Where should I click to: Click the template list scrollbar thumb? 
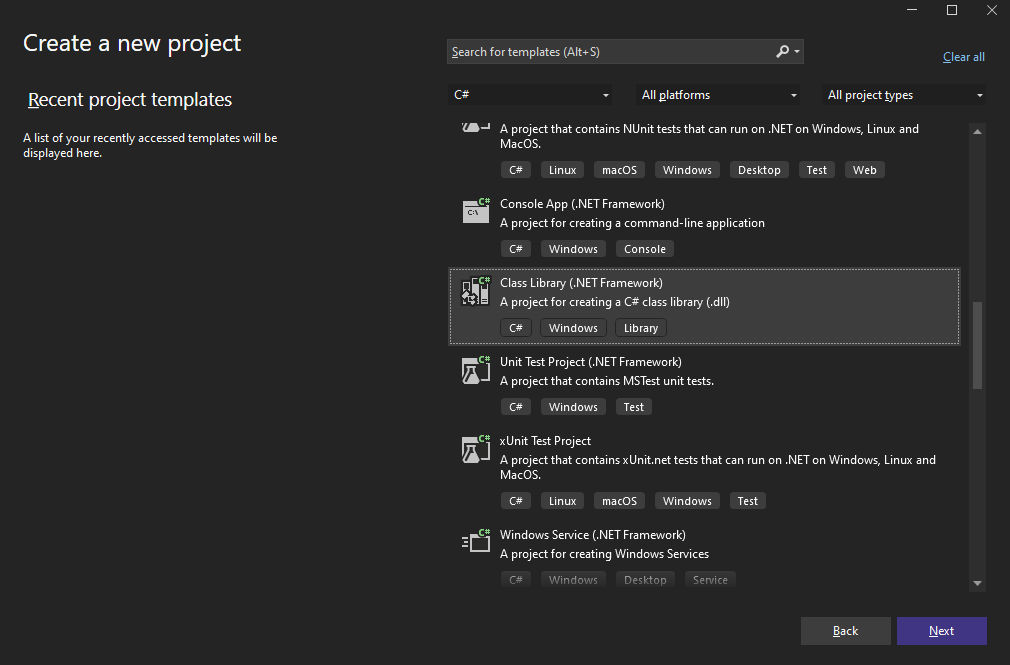click(977, 345)
